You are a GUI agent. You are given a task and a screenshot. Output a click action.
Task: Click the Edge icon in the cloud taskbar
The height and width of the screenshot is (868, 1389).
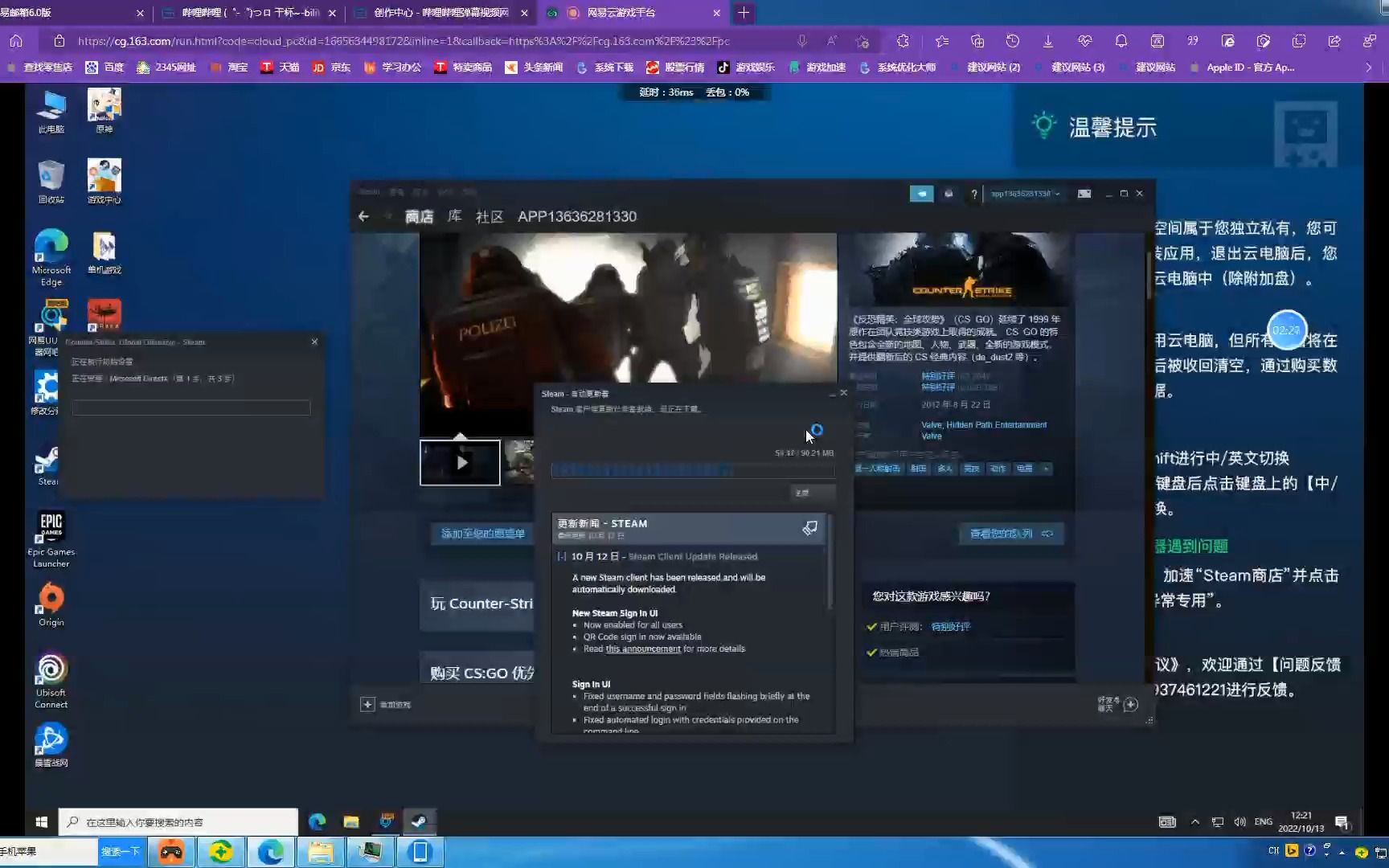coord(318,821)
